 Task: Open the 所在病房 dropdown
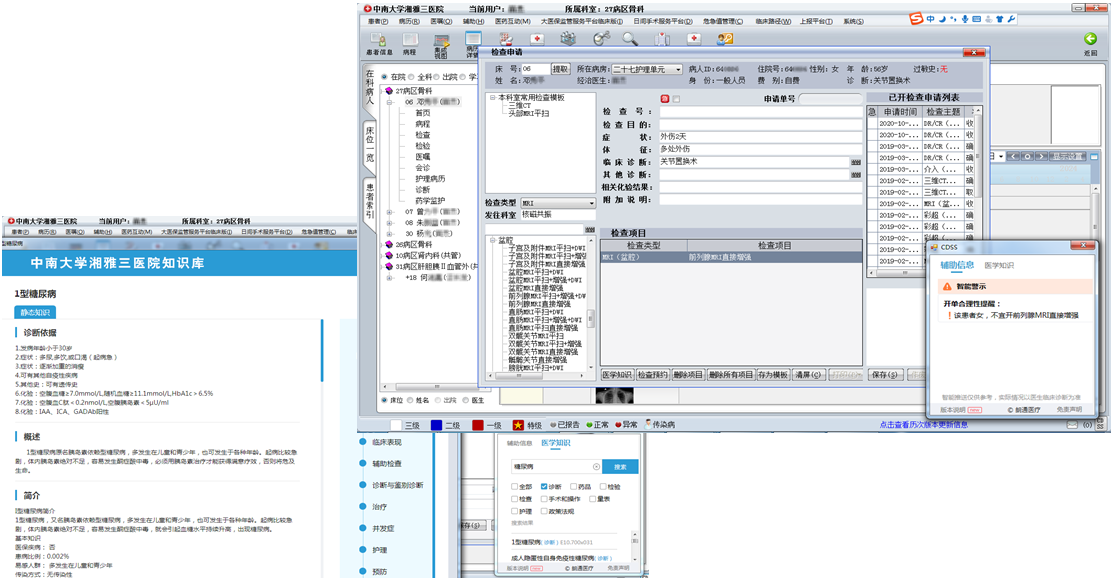[677, 70]
